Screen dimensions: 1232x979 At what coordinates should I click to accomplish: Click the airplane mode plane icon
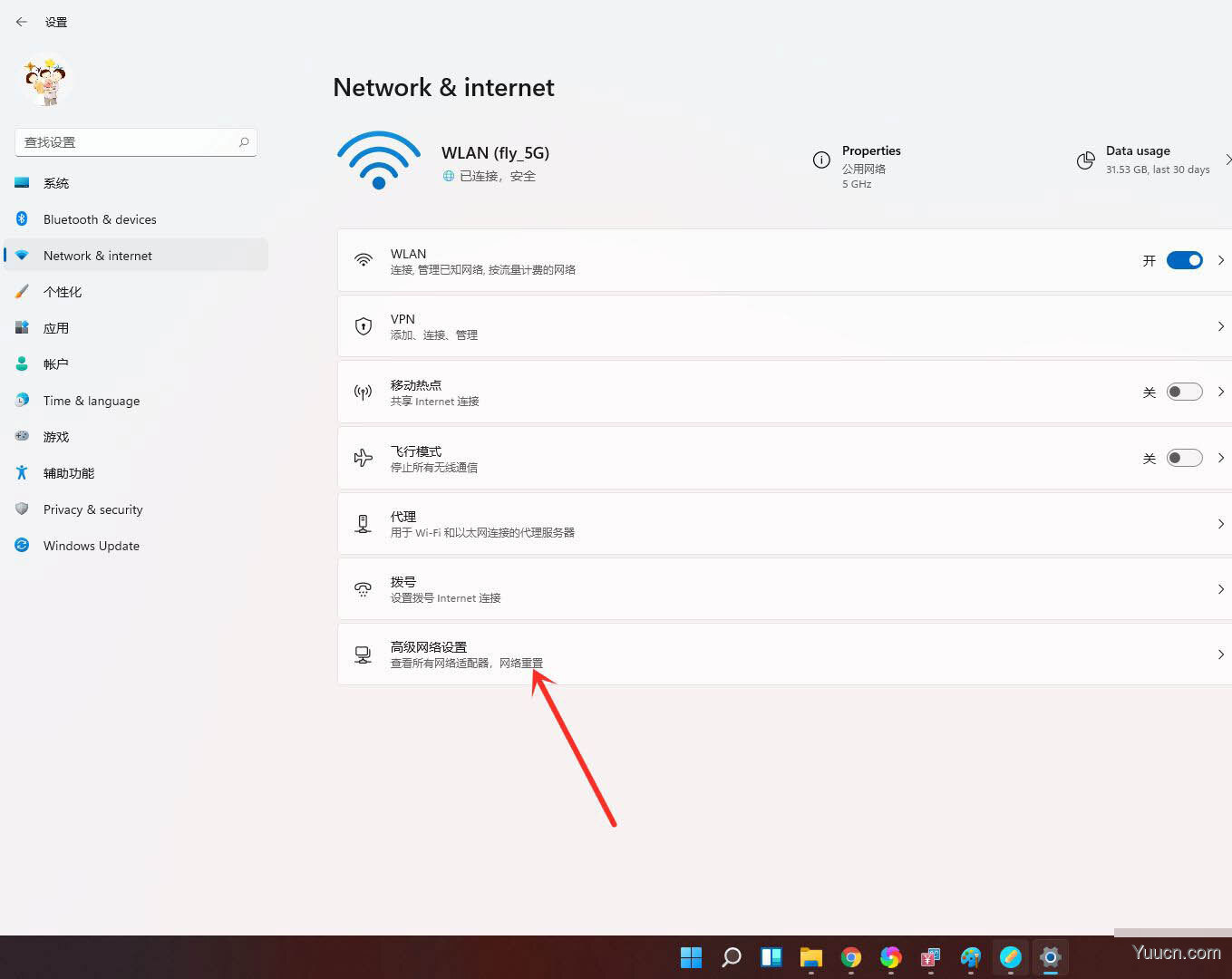(364, 458)
